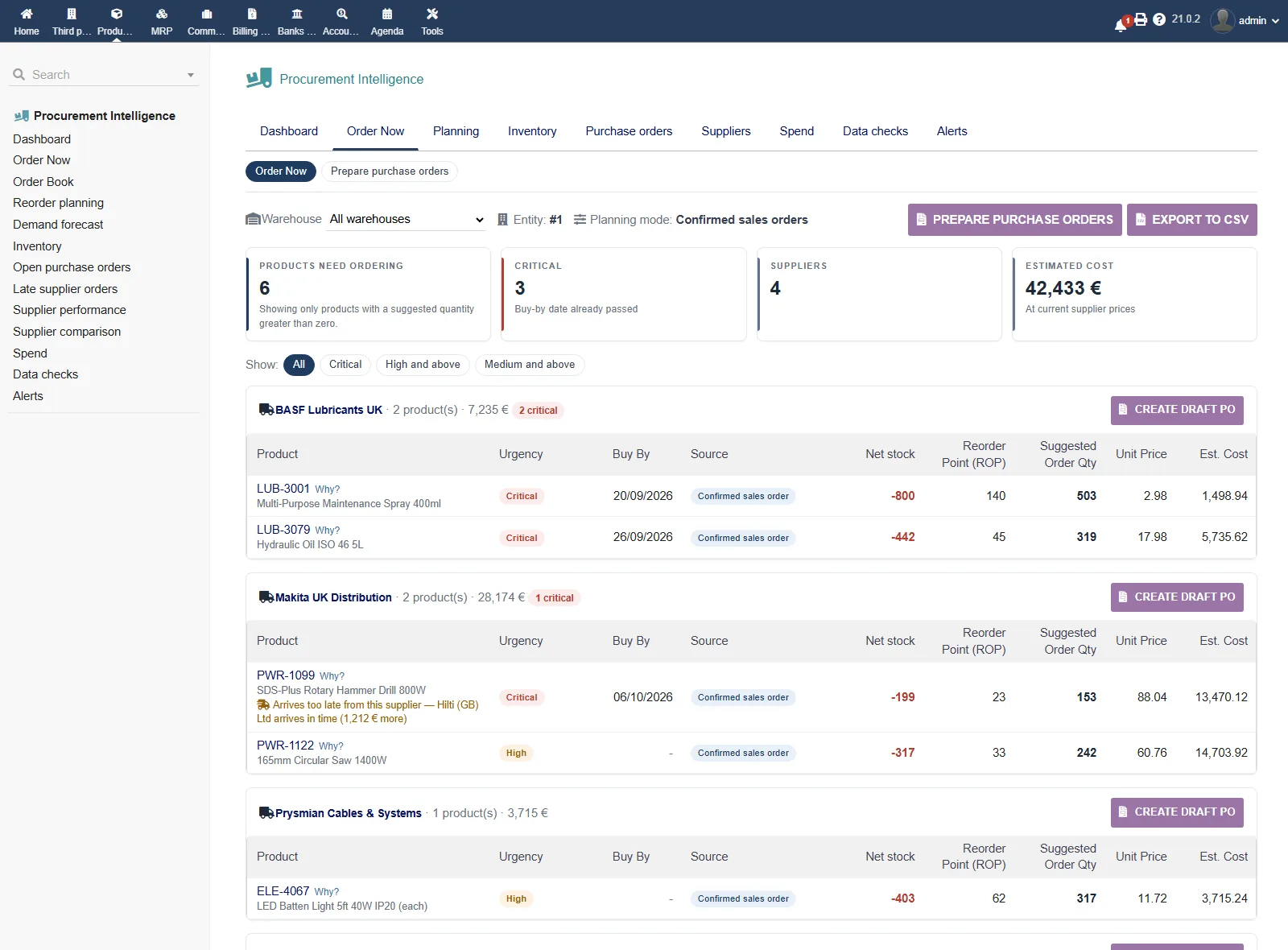The image size is (1288, 950).
Task: Expand the admin user menu
Action: coord(1275,21)
